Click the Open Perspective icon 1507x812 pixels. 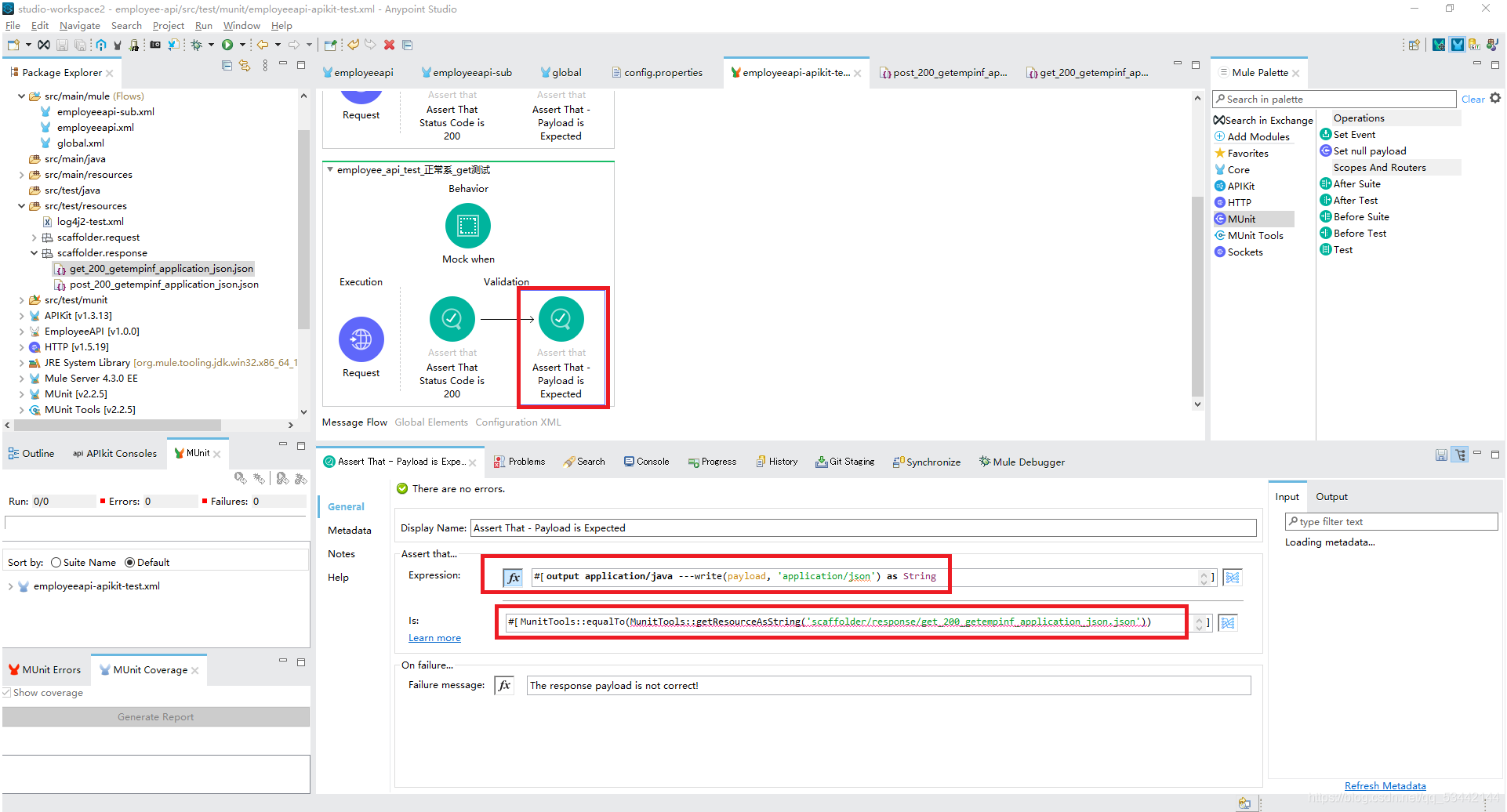(x=1414, y=45)
